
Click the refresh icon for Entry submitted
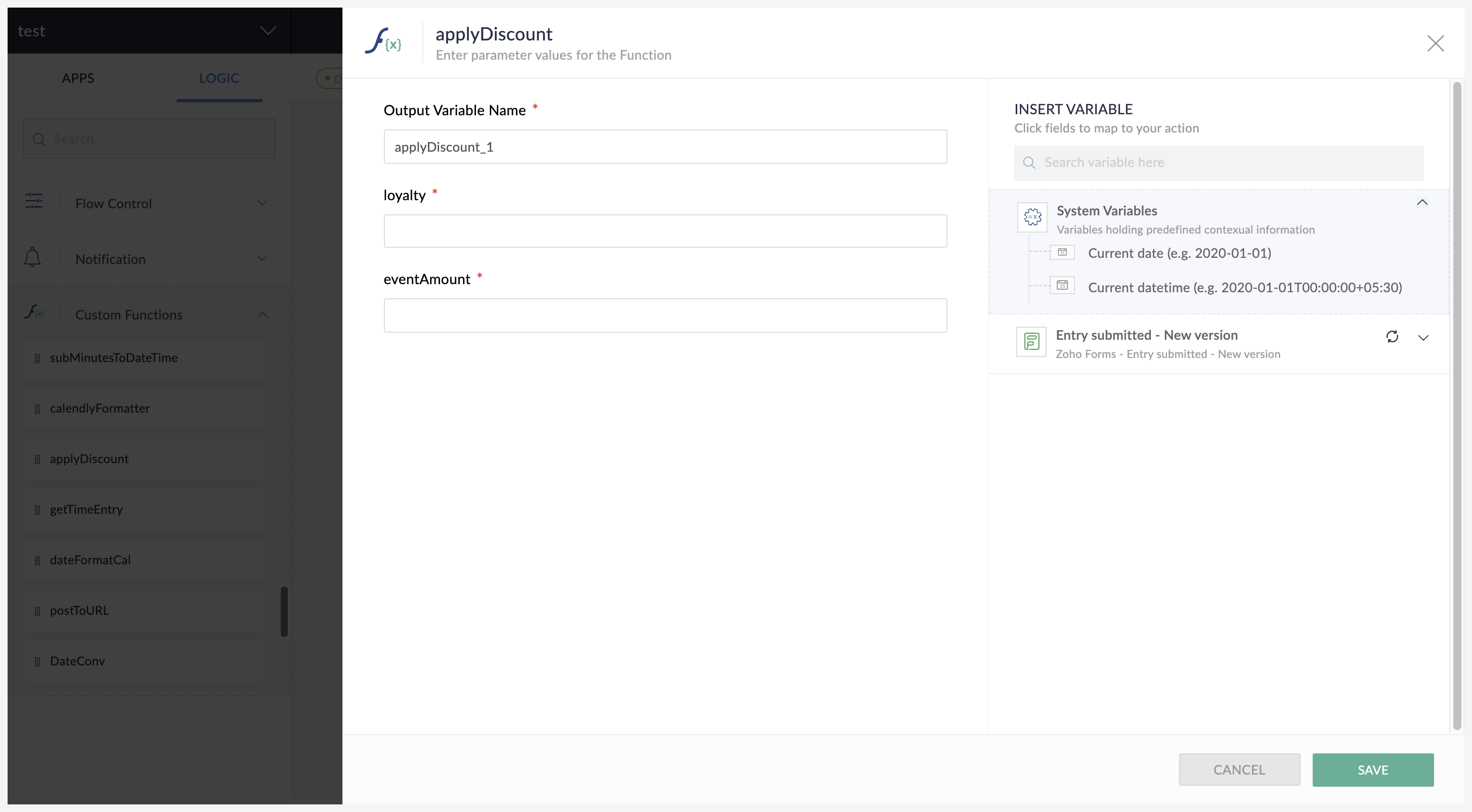(x=1392, y=337)
